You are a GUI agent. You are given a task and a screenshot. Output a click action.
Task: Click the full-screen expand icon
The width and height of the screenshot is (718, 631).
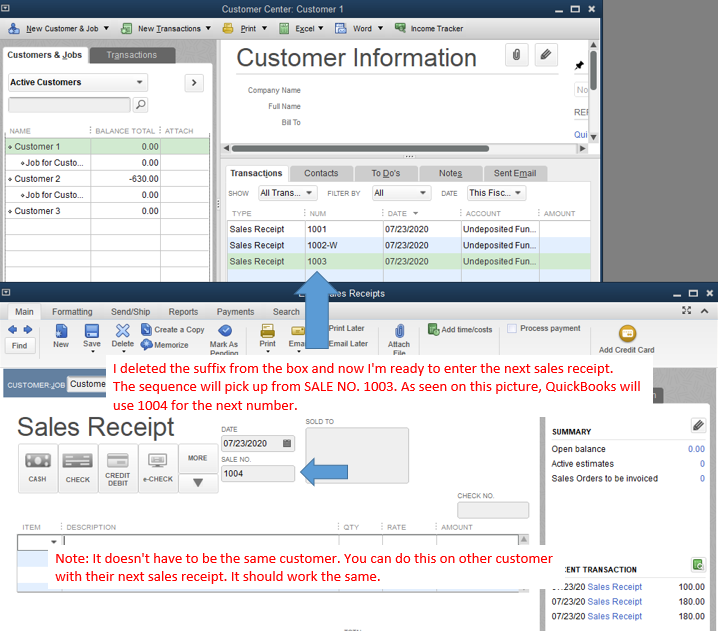click(686, 310)
